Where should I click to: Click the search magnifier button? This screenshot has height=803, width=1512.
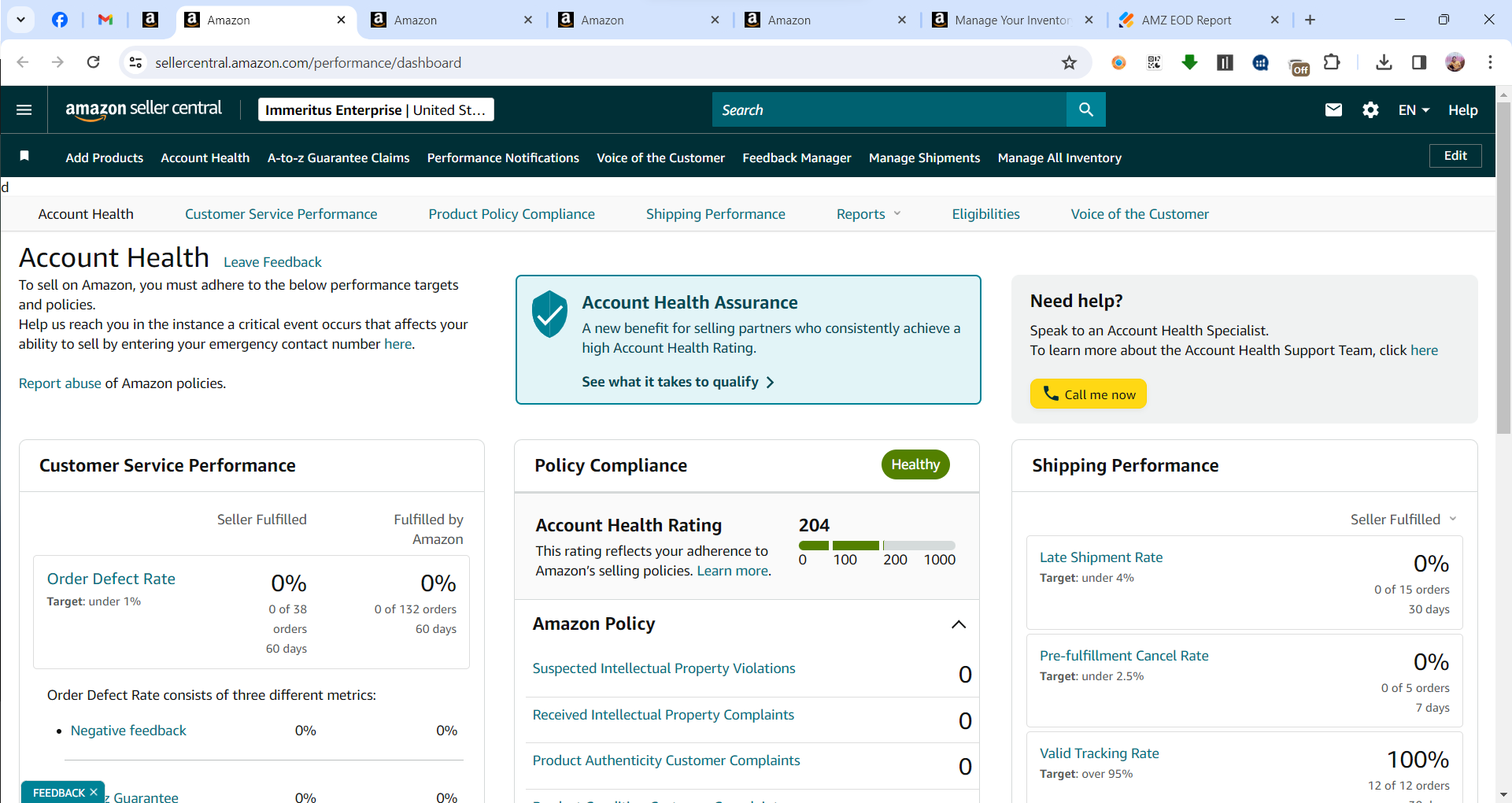coord(1086,109)
